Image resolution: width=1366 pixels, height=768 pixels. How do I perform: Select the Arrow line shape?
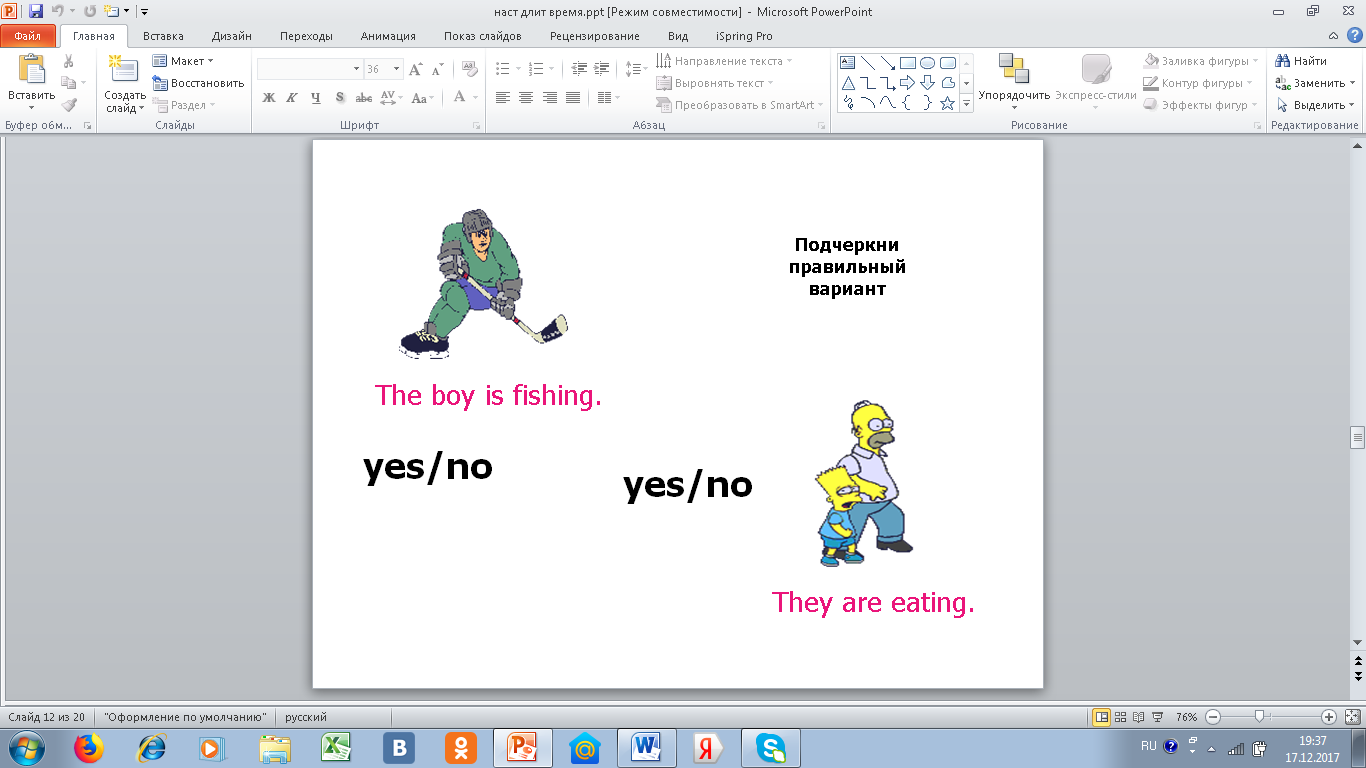coord(888,62)
